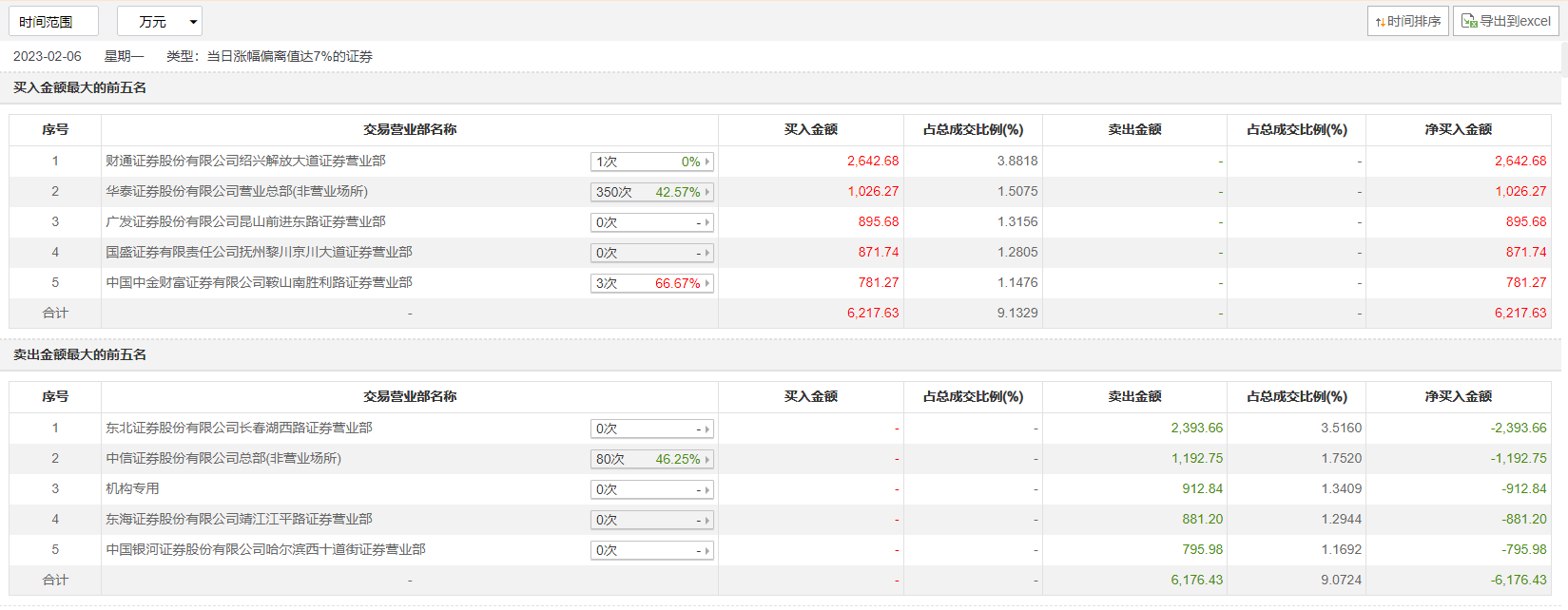The height and width of the screenshot is (610, 1568).
Task: Click the arrow icon in 中国银河证券 row's 0次 box
Action: click(x=707, y=551)
